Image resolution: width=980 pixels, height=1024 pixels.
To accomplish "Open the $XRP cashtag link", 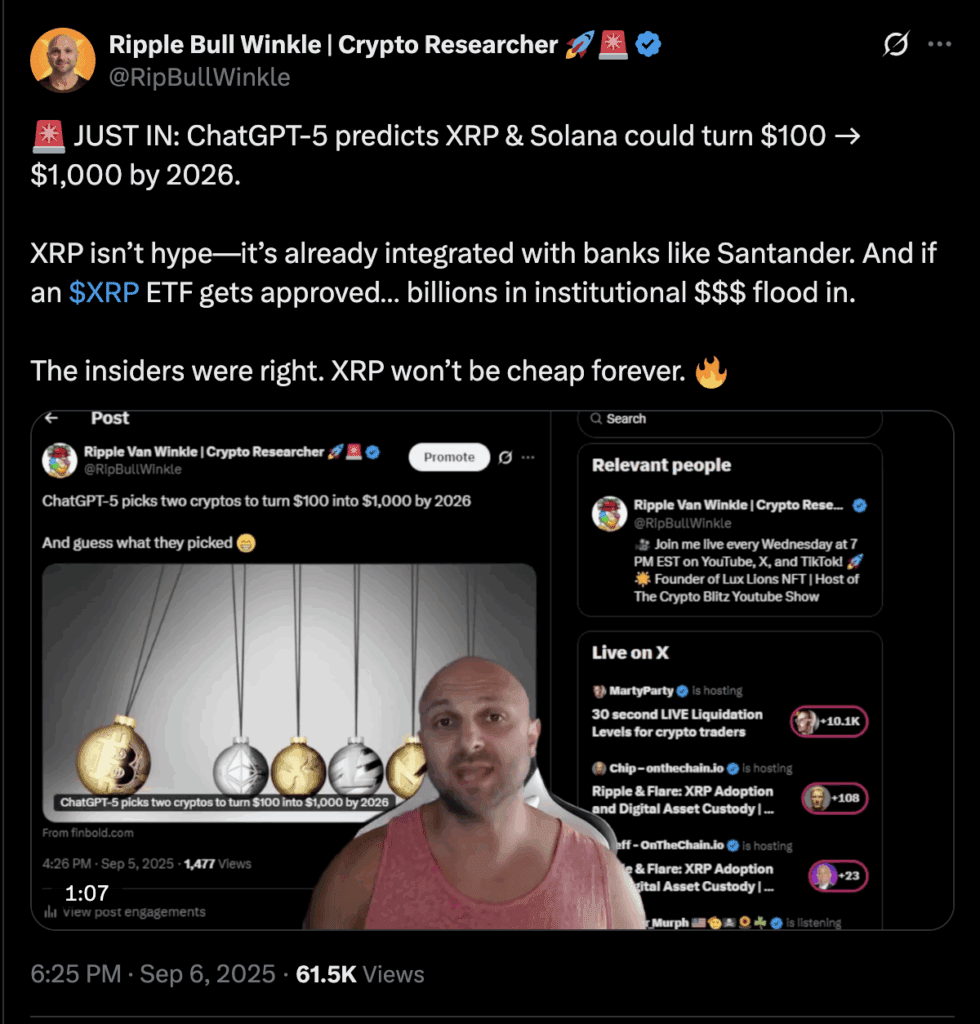I will 104,293.
